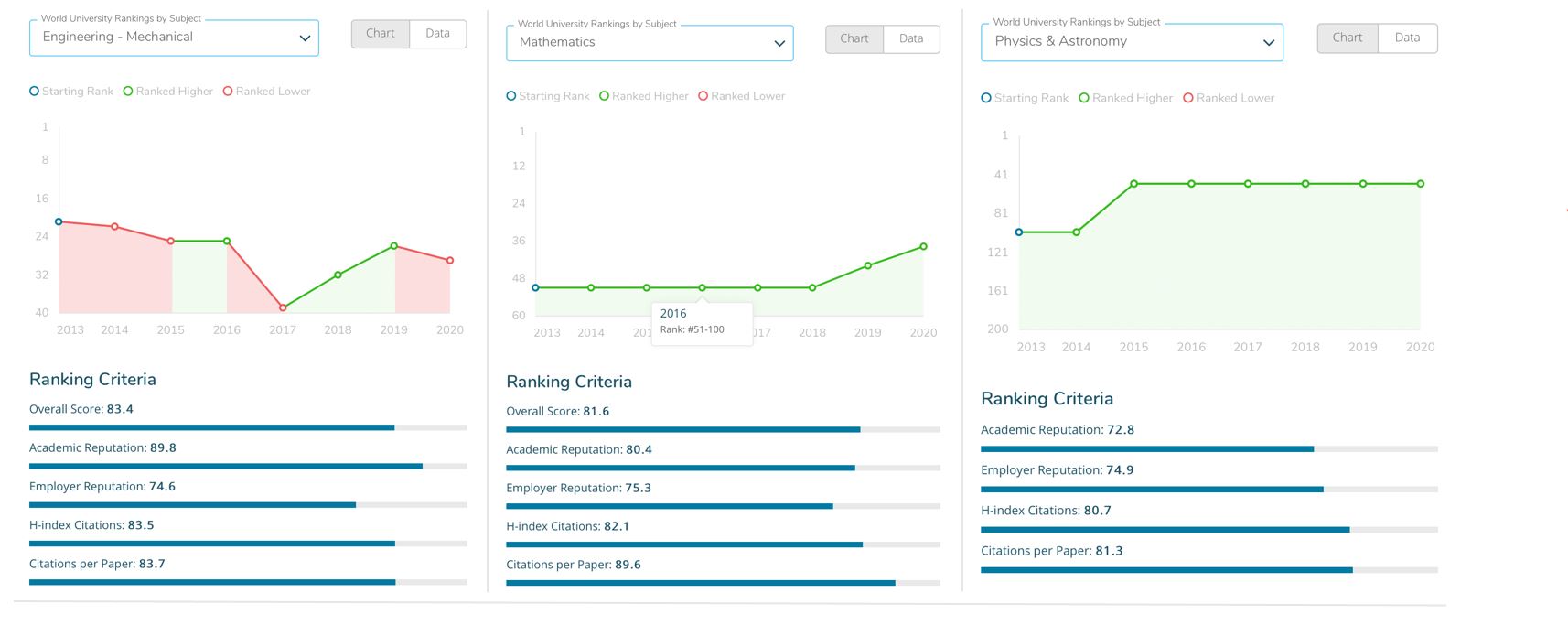Toggle Ranked Higher legend in Mathematics chart
Image resolution: width=1568 pixels, height=625 pixels.
(643, 96)
